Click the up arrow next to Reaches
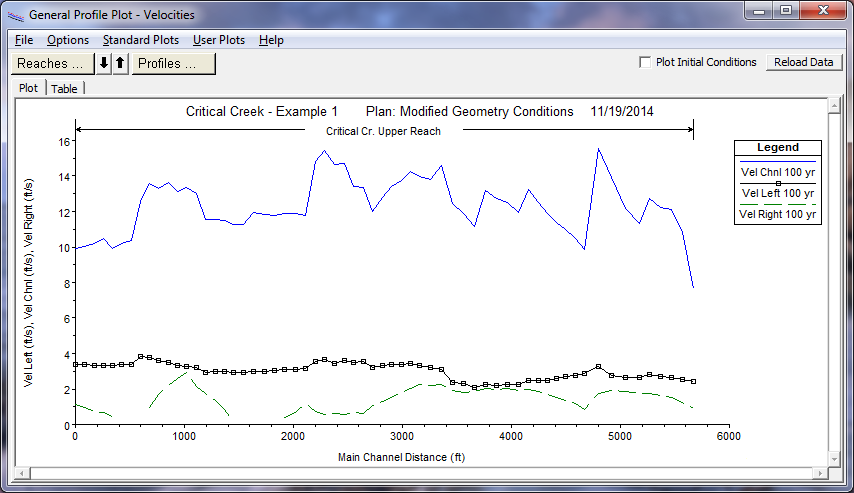Screen dimensions: 854x493 click(120, 64)
